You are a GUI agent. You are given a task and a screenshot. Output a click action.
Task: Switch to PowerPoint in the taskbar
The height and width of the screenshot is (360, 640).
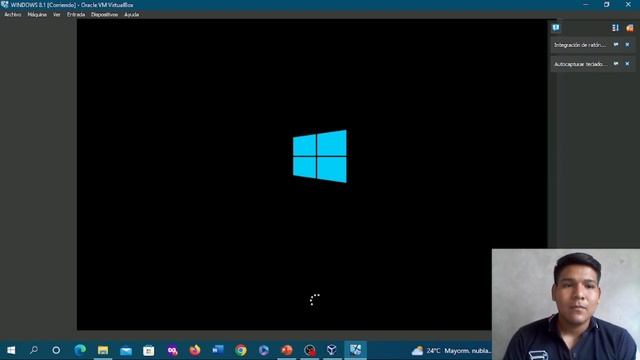click(x=287, y=350)
